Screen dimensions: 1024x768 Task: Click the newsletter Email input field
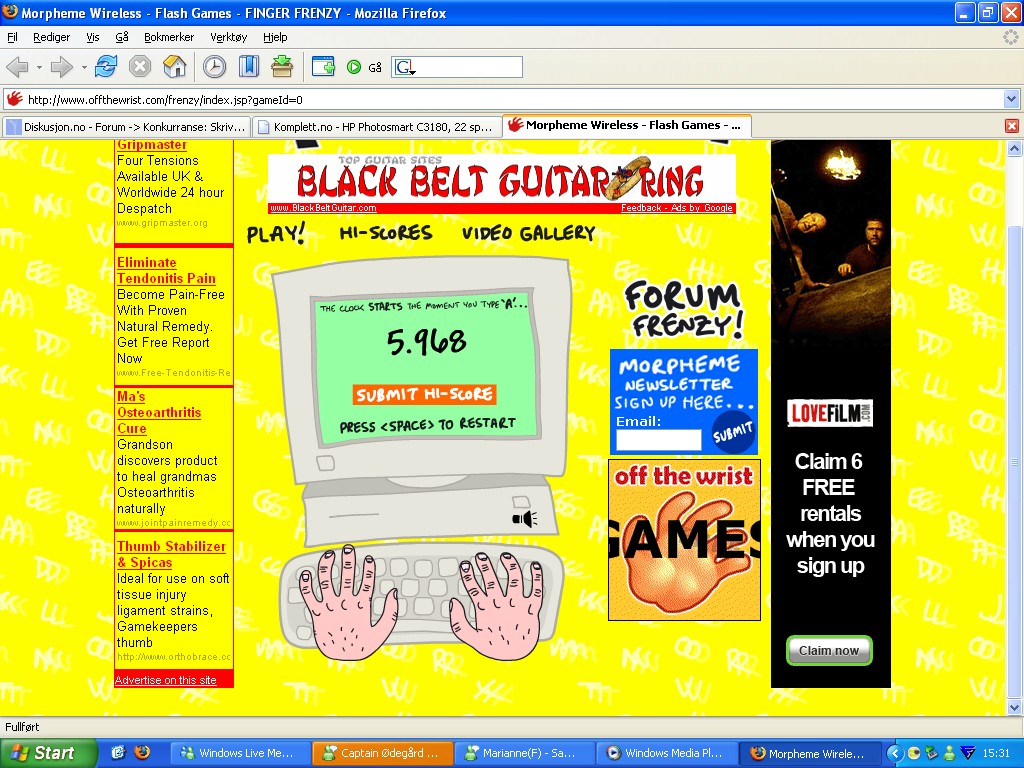[x=658, y=440]
